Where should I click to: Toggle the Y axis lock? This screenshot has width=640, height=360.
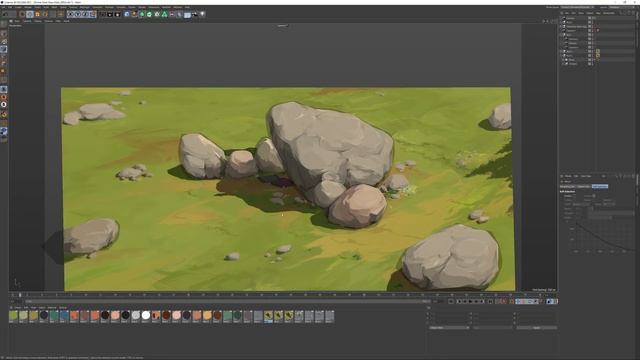78,14
